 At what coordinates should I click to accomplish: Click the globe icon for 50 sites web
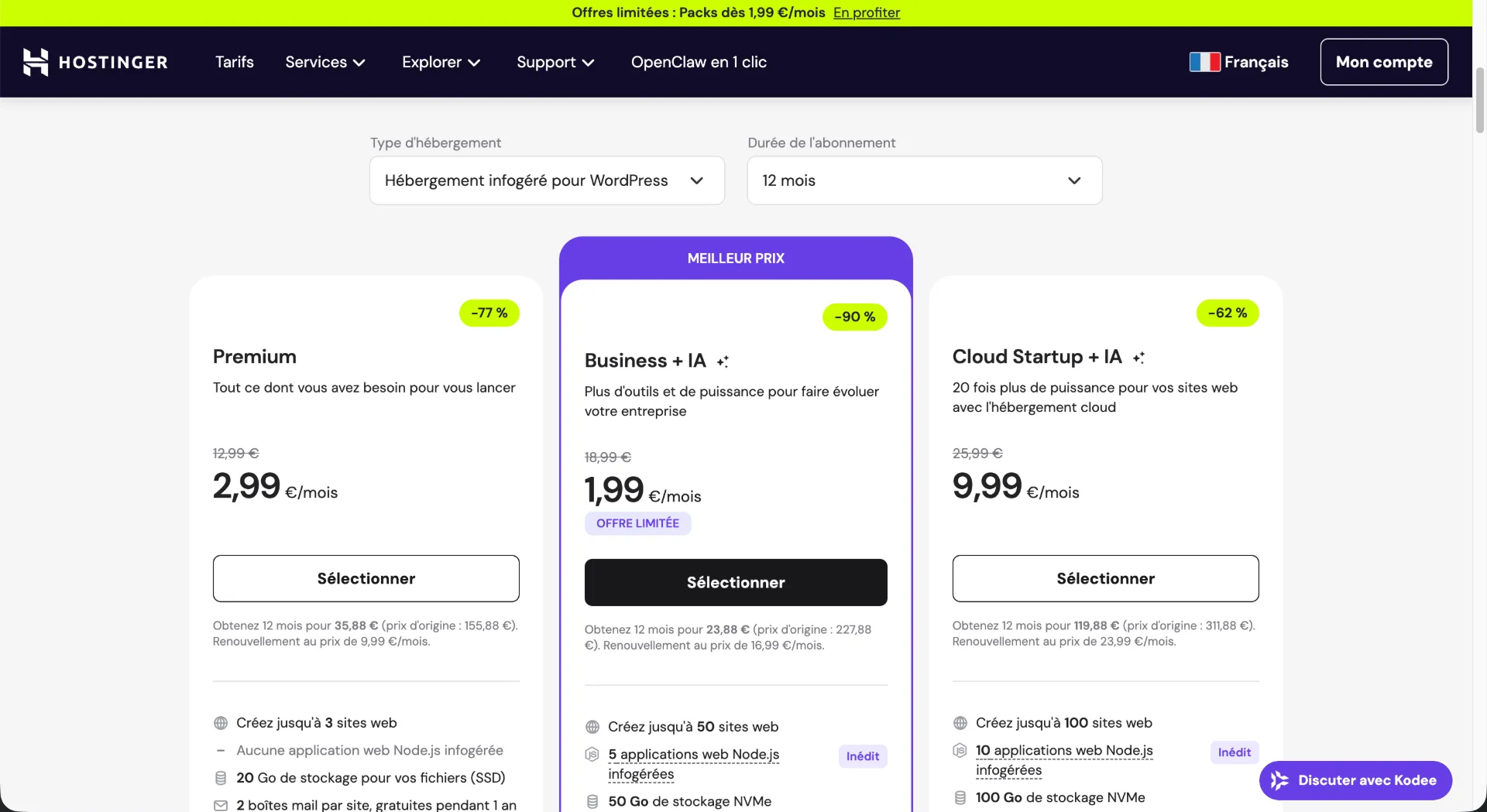point(592,727)
